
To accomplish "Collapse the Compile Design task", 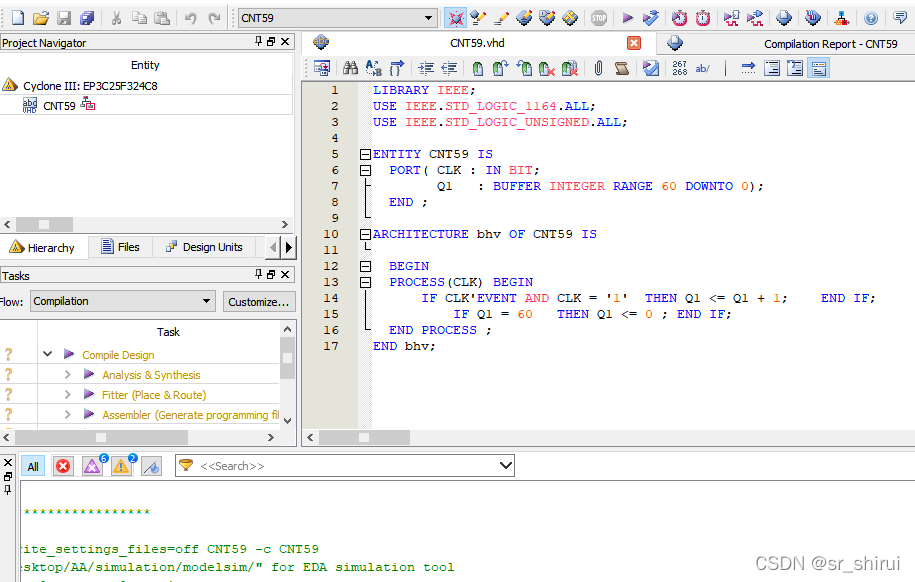I will [48, 354].
